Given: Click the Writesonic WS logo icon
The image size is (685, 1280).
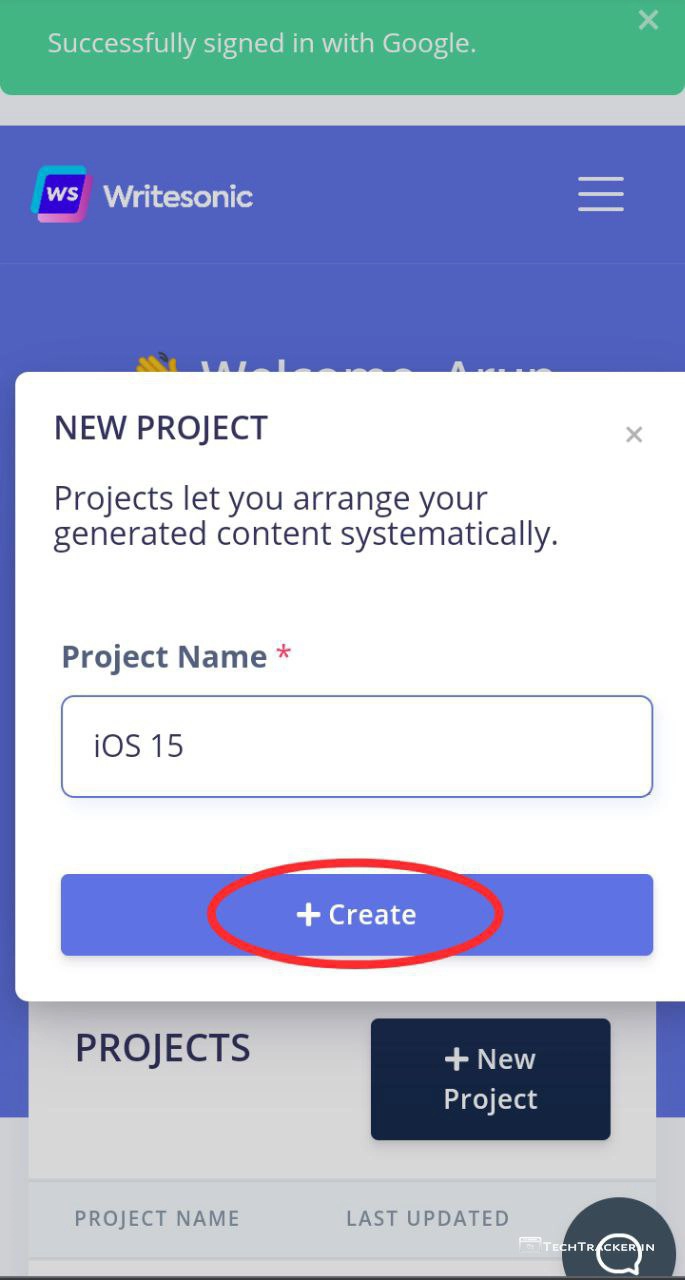Looking at the screenshot, I should point(61,193).
